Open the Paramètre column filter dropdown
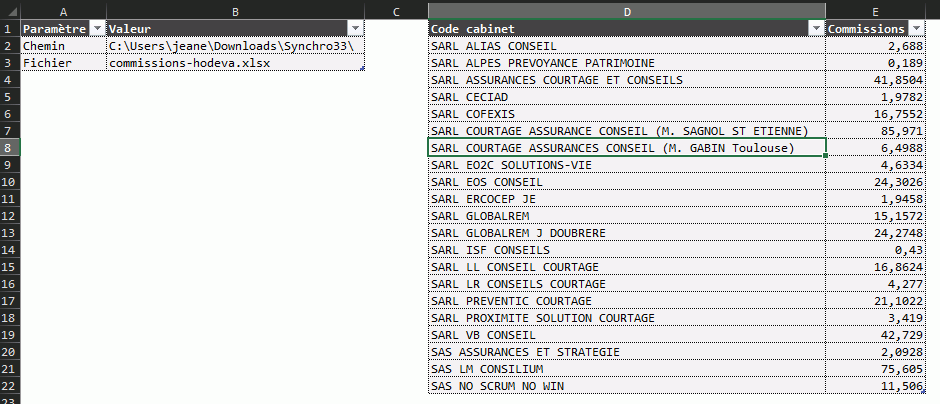 pyautogui.click(x=97, y=29)
